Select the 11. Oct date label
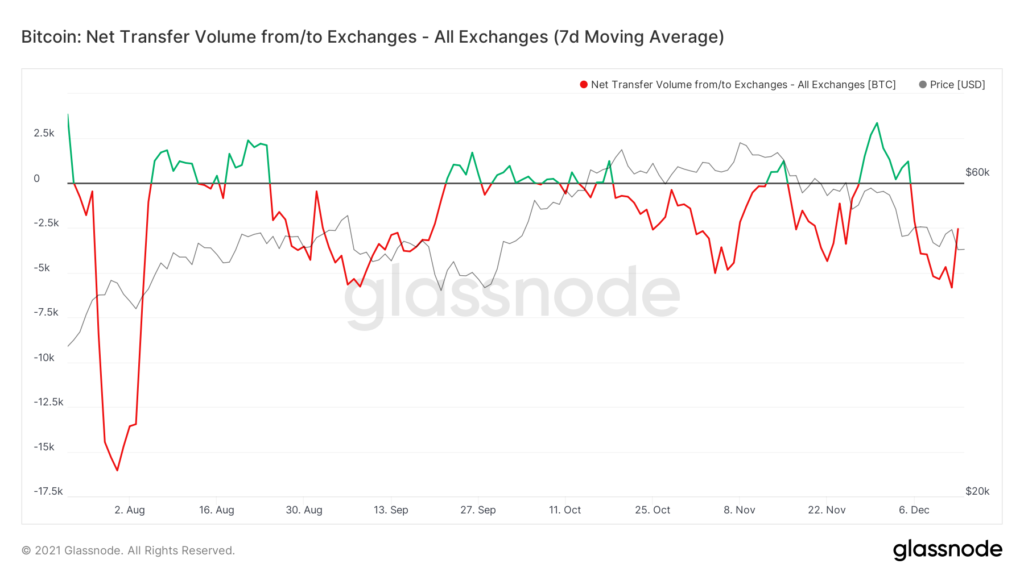Screen dimensions: 1024x576 [565, 510]
